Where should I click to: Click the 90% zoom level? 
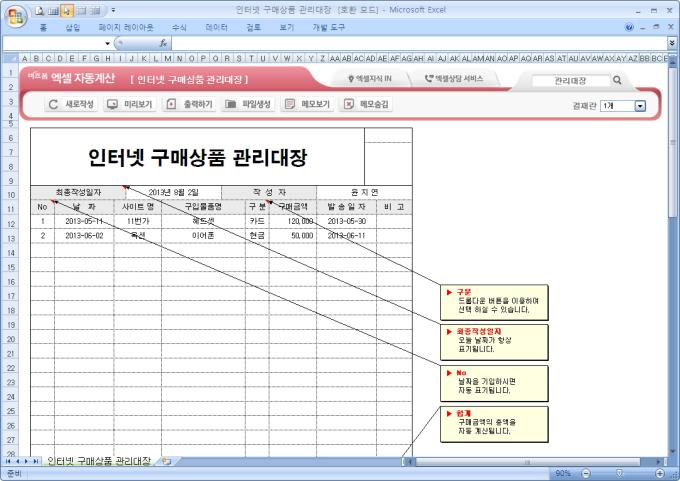(x=563, y=473)
